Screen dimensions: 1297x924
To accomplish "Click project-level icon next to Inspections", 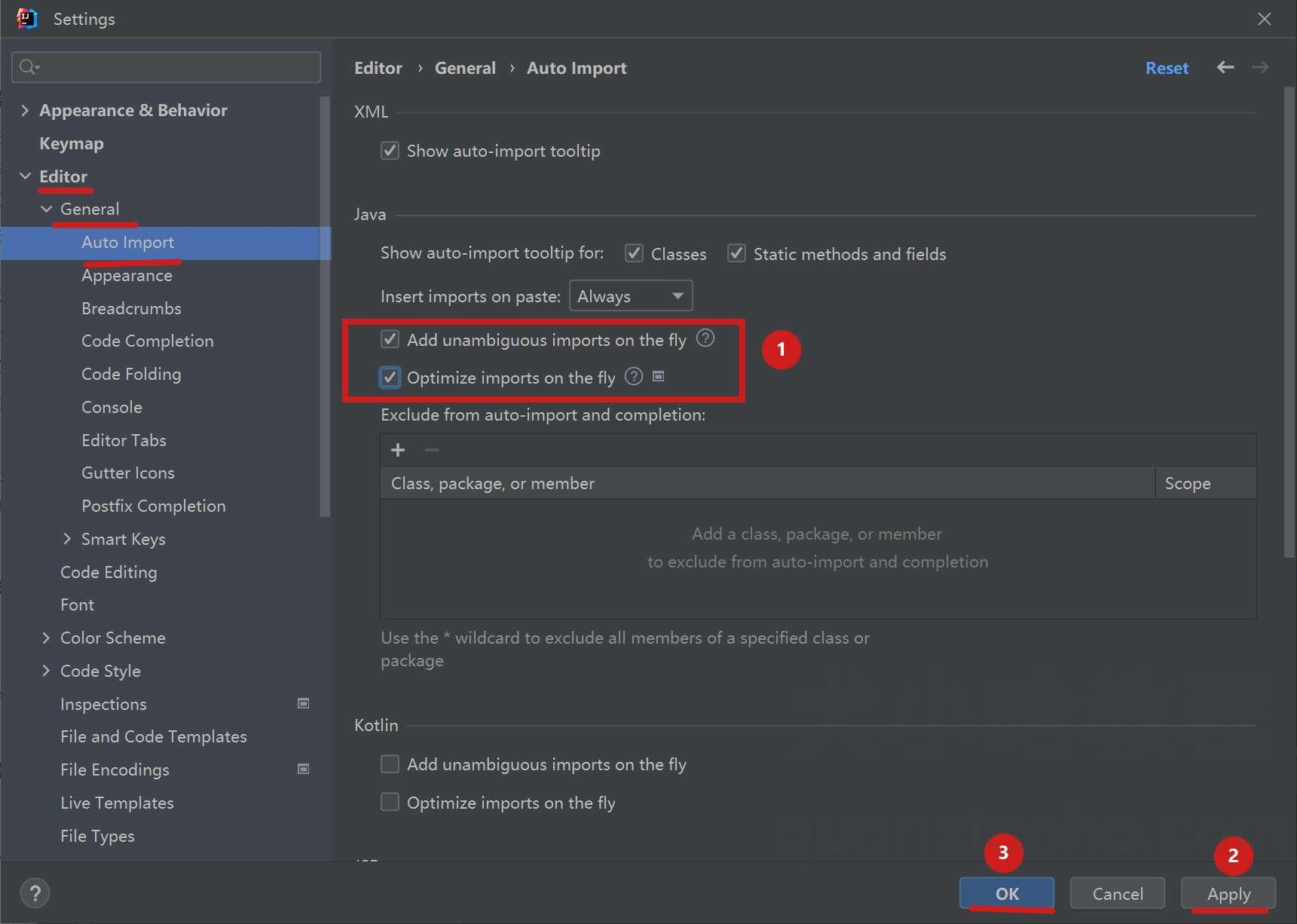I will 304,703.
